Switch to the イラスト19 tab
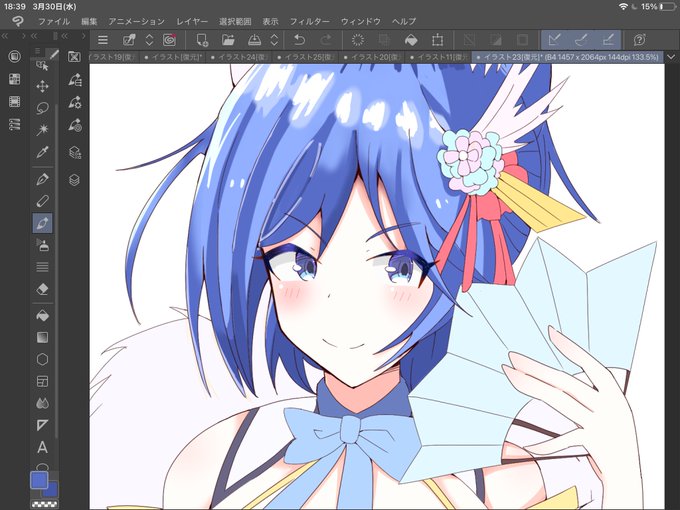The image size is (680, 510). coord(114,57)
